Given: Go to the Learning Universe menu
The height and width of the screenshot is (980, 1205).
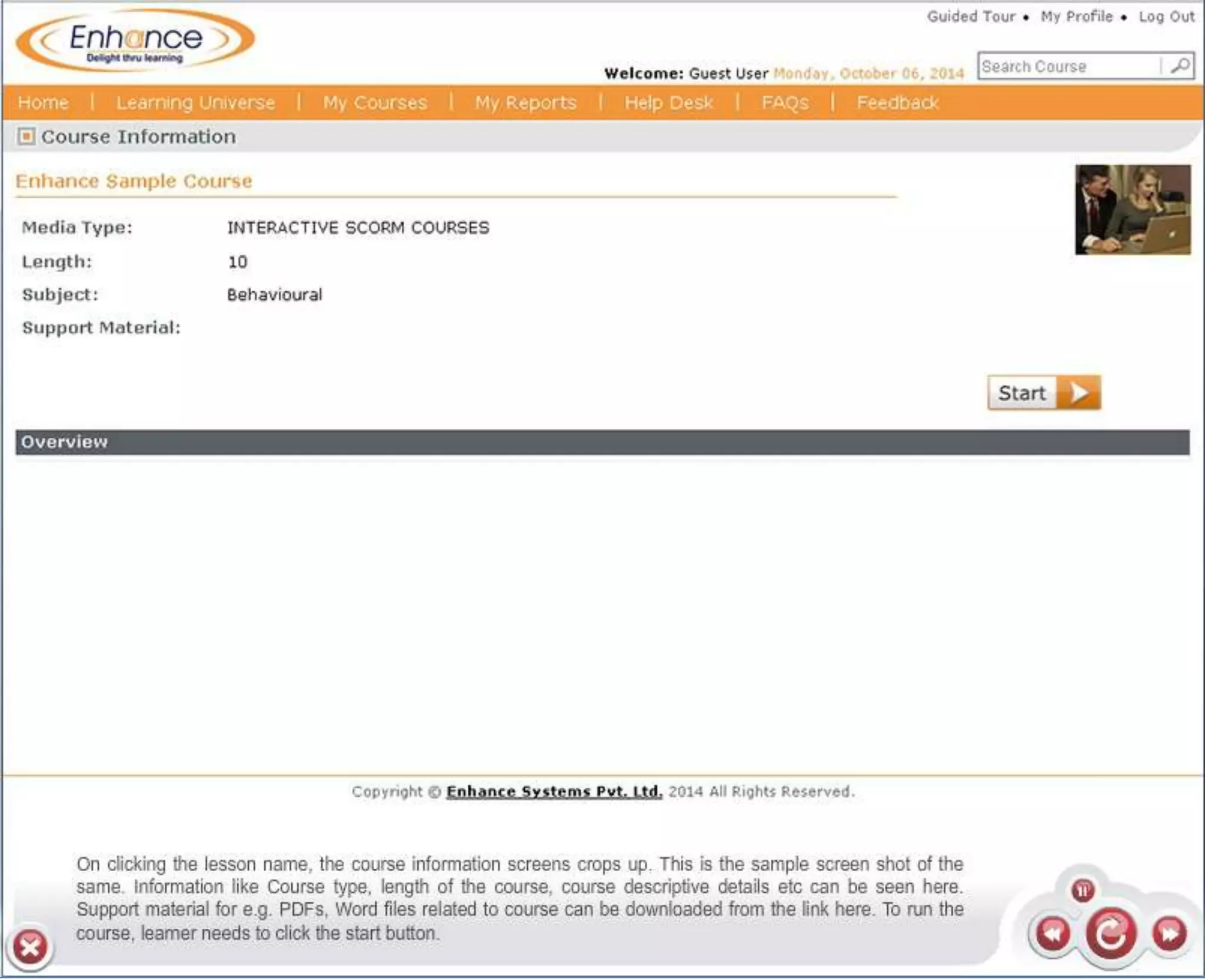Looking at the screenshot, I should (195, 103).
